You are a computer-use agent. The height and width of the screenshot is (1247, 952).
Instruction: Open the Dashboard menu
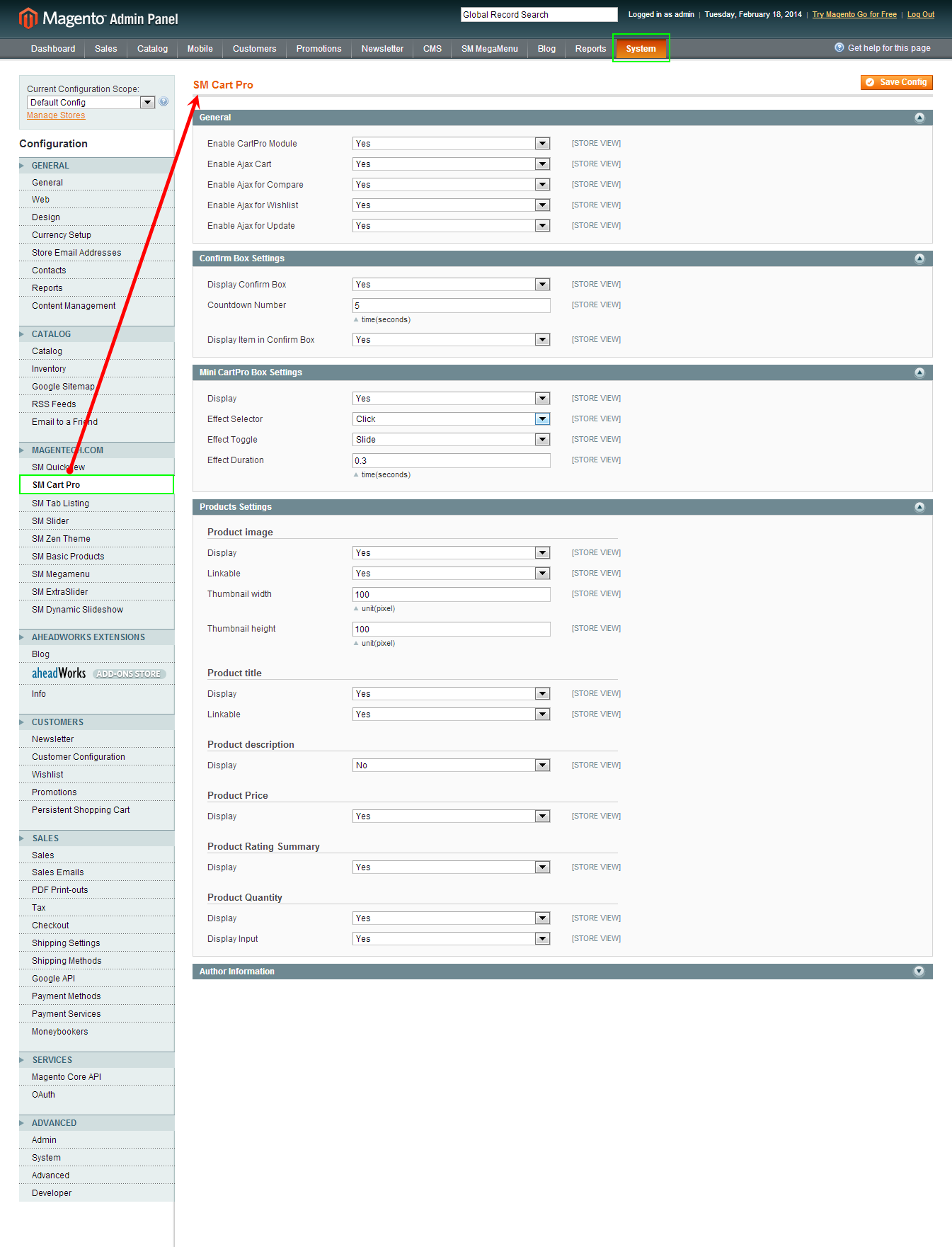(53, 49)
